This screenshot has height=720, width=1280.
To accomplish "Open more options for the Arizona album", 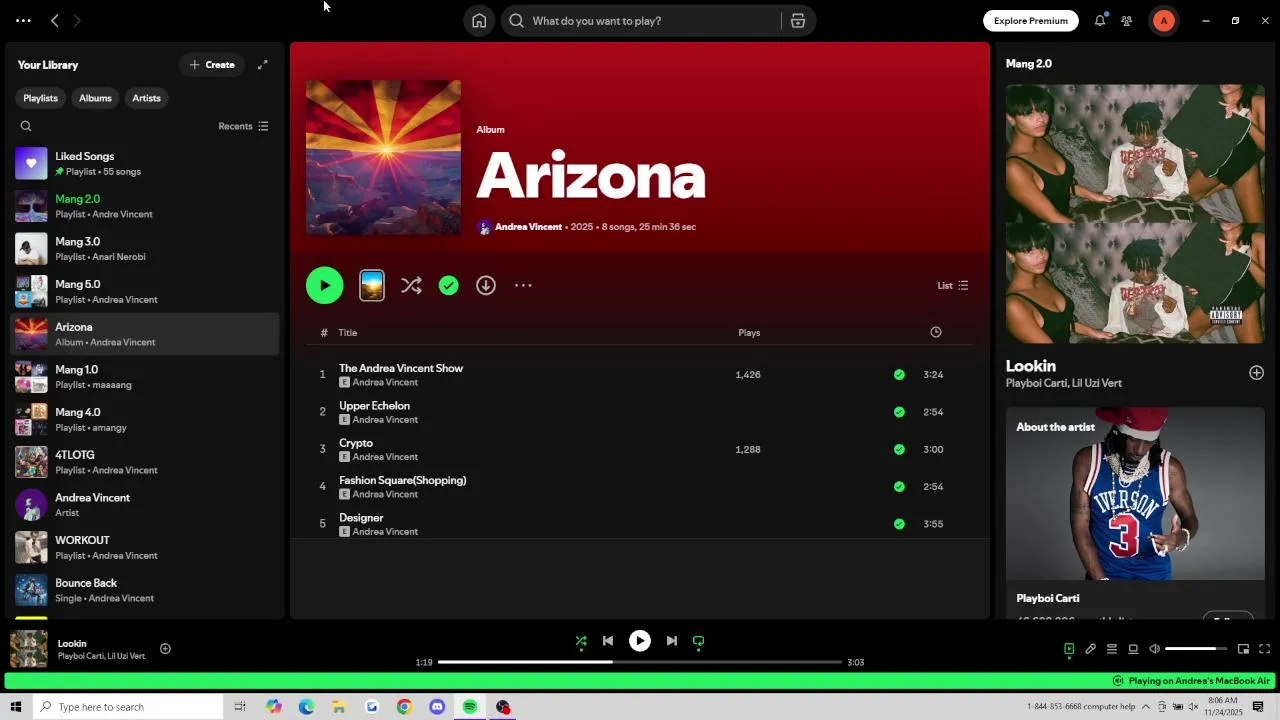I will (523, 286).
